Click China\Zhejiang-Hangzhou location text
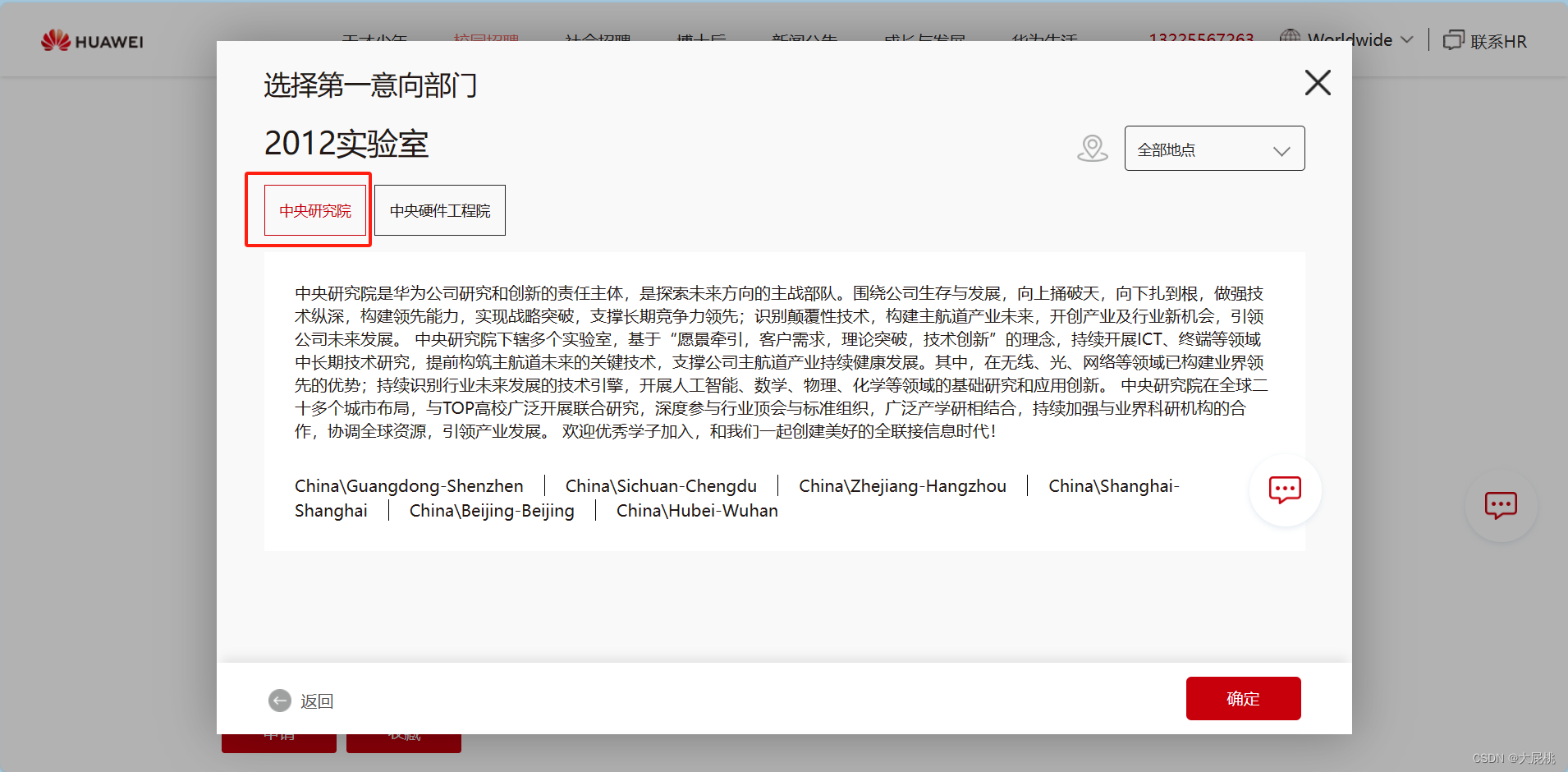 click(902, 486)
